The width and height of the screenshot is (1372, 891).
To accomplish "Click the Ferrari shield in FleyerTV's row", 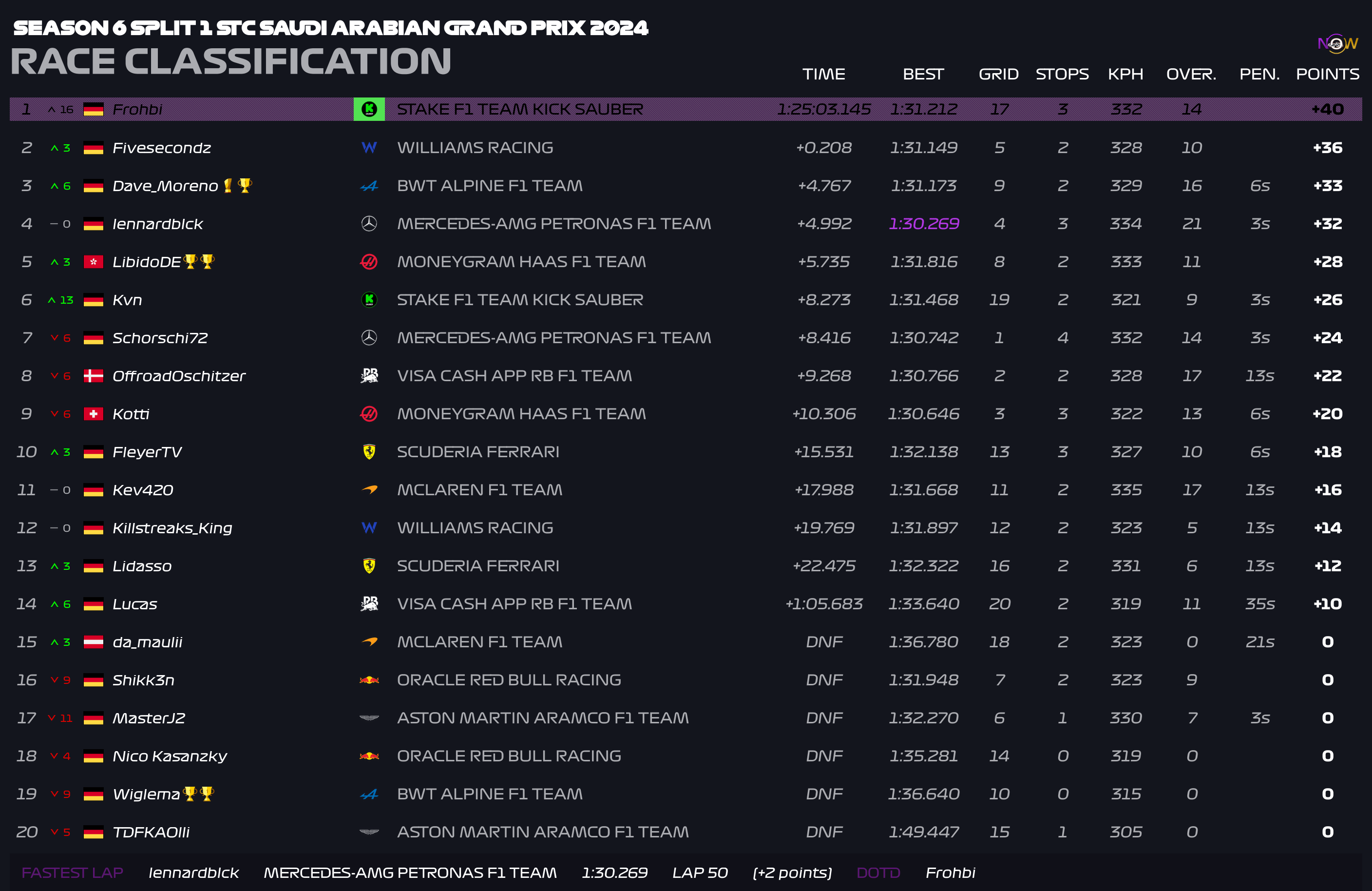I will tap(369, 452).
